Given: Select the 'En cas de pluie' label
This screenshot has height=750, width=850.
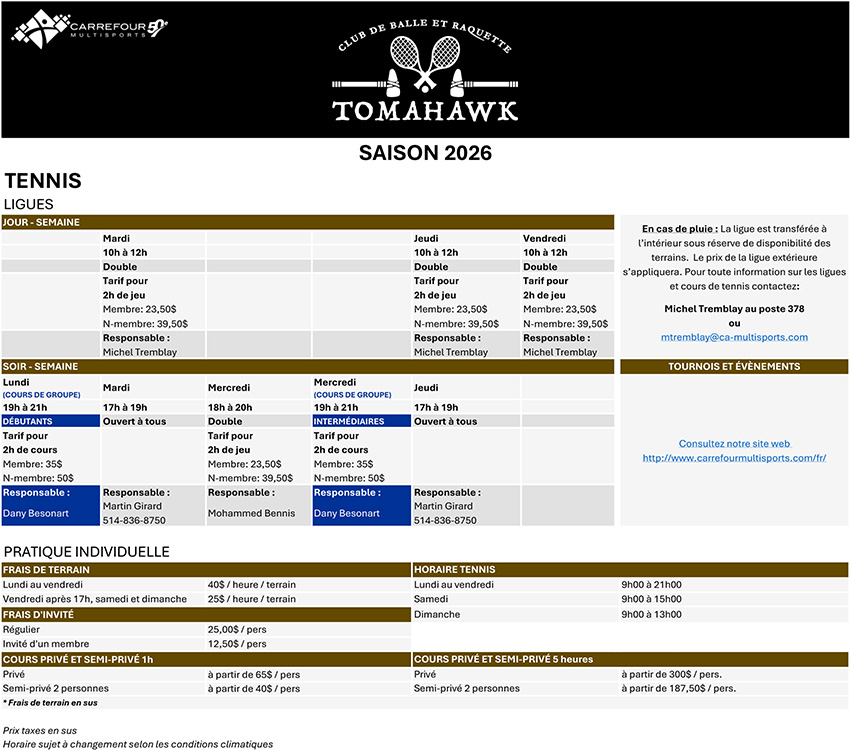Looking at the screenshot, I should point(680,229).
